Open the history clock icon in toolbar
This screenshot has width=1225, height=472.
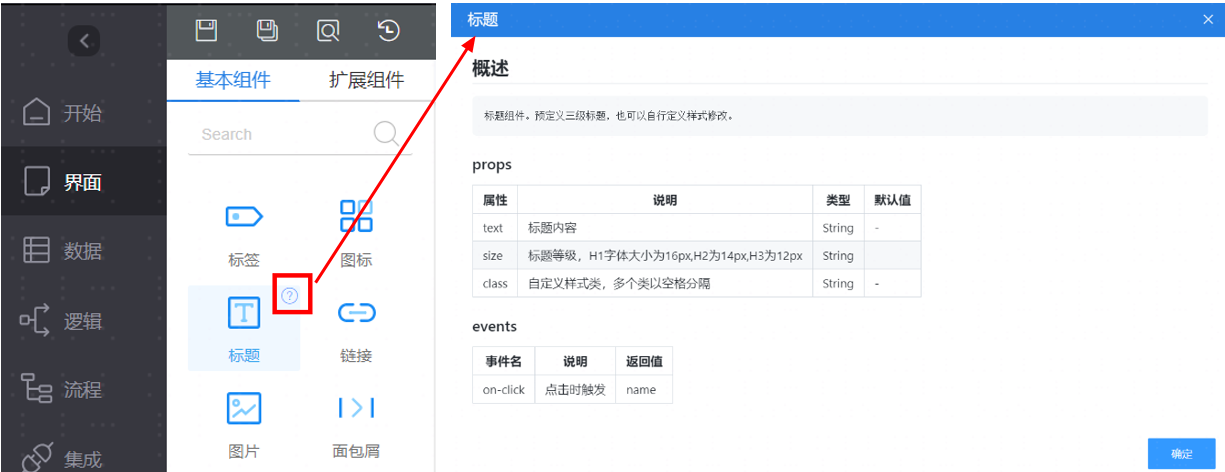pyautogui.click(x=389, y=31)
